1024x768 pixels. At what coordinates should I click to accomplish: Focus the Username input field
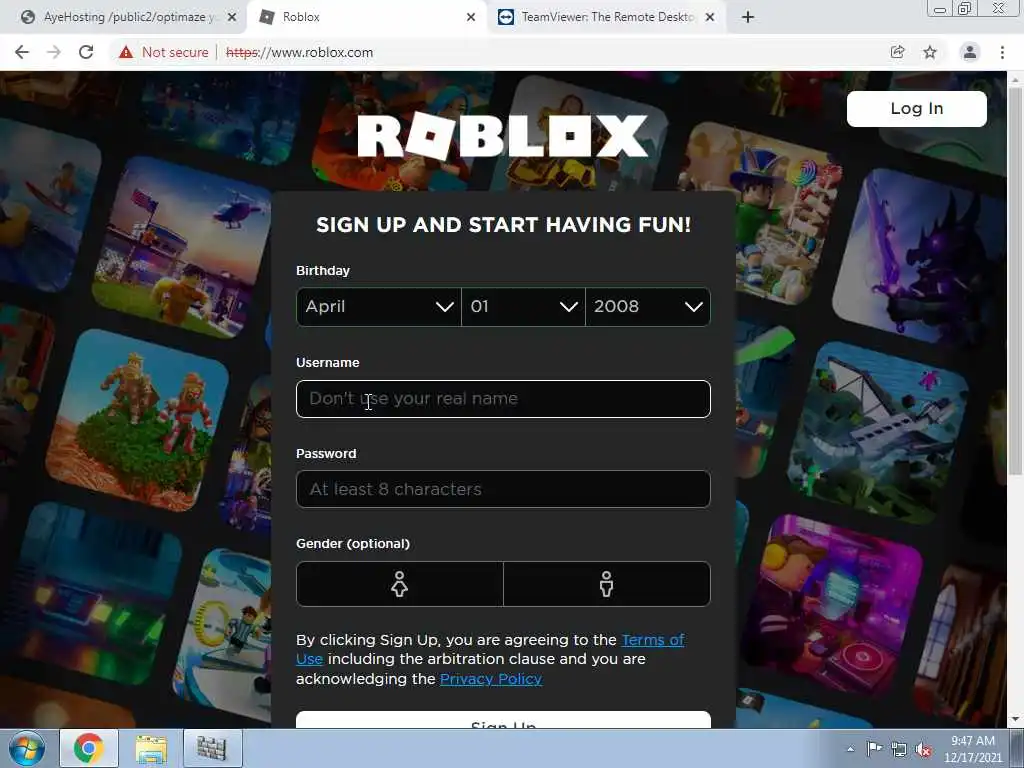pyautogui.click(x=503, y=398)
